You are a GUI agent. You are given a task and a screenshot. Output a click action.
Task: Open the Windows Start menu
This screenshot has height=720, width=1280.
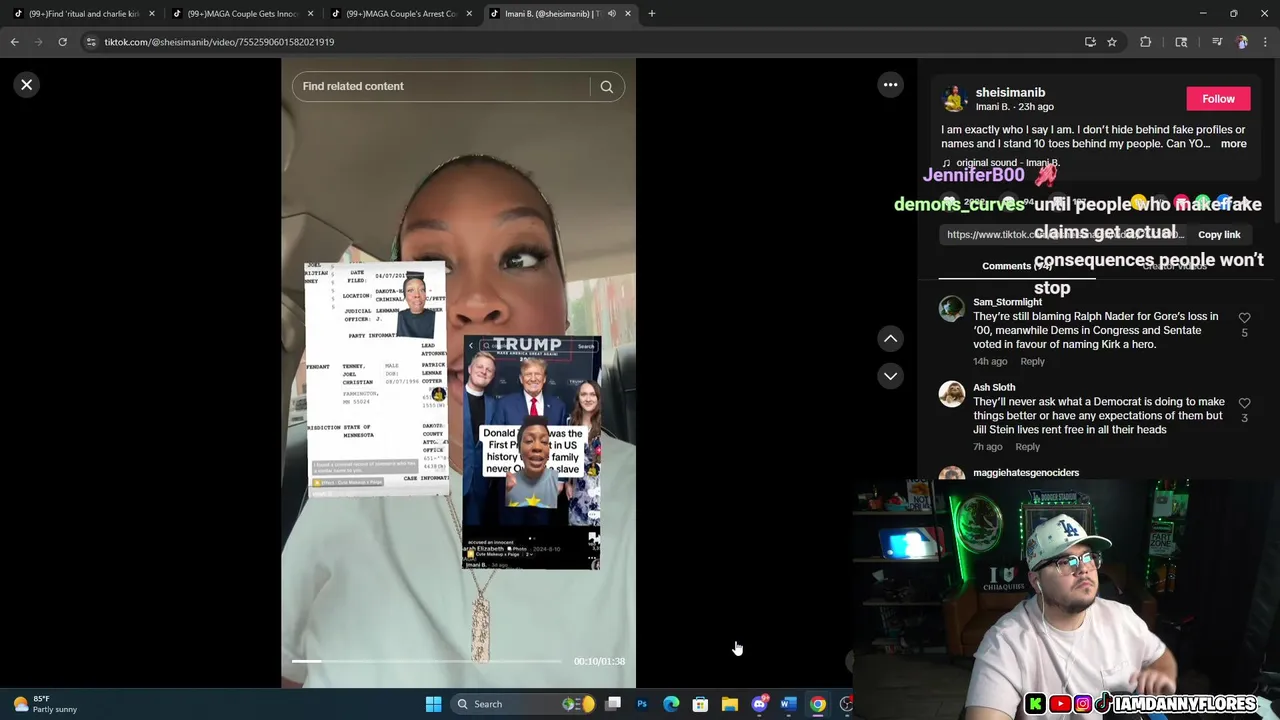tap(433, 704)
